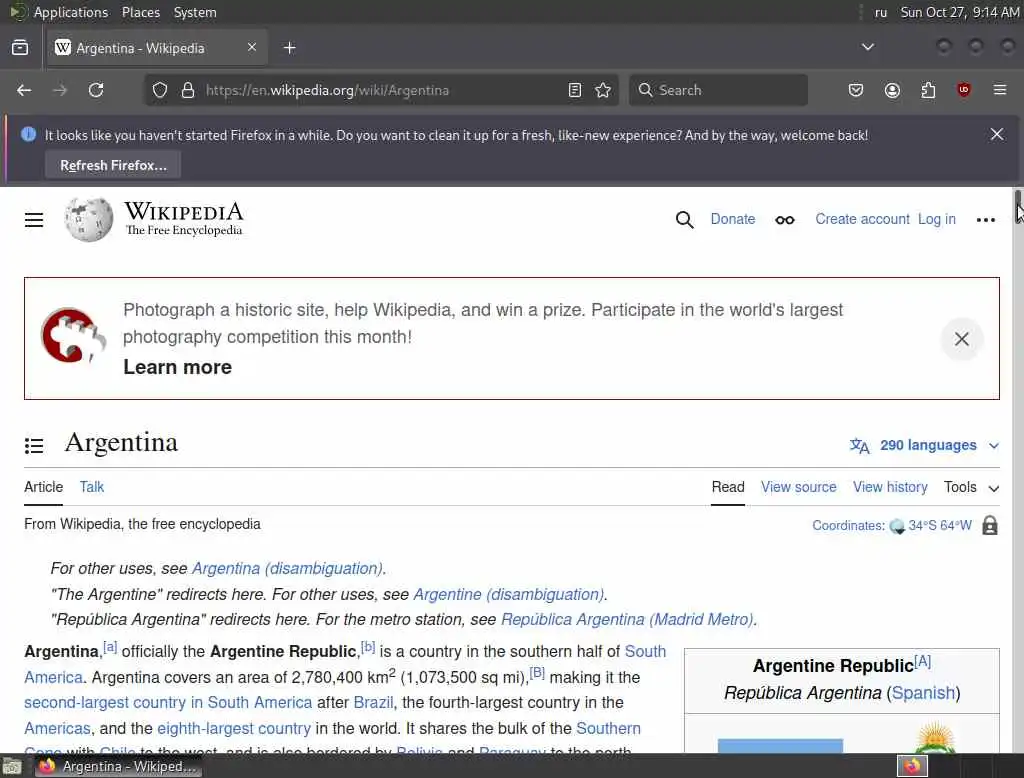
Task: Expand the Tools dropdown menu
Action: pos(971,487)
